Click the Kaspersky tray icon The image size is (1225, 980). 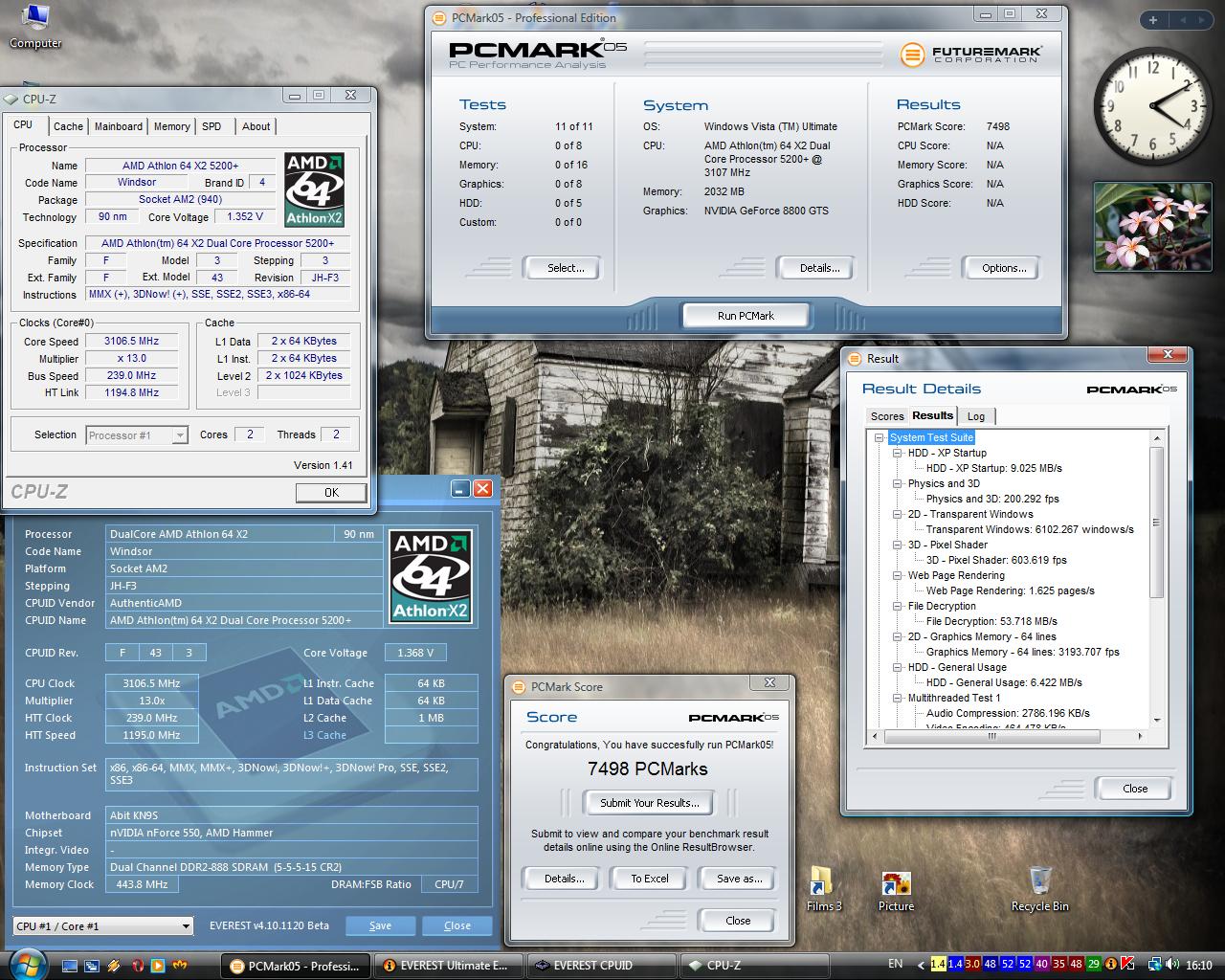(1127, 964)
